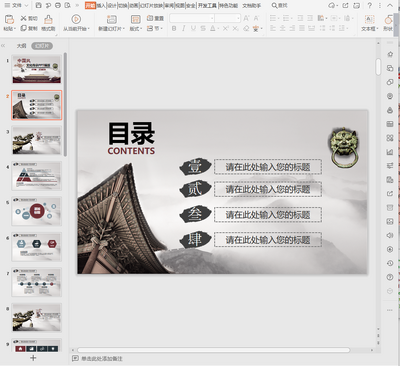Click the ellipsis more icon in right sidebar

(x=390, y=310)
